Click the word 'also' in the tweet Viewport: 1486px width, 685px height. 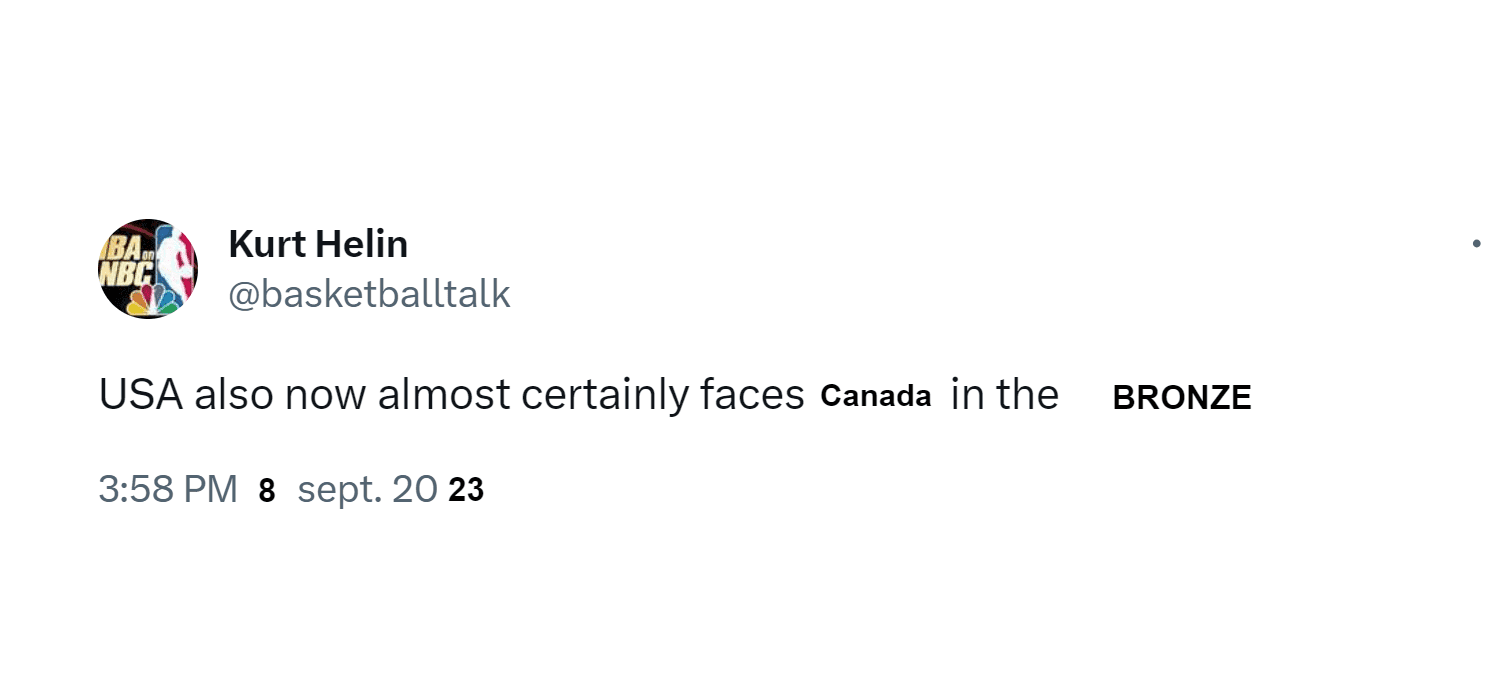[x=233, y=396]
